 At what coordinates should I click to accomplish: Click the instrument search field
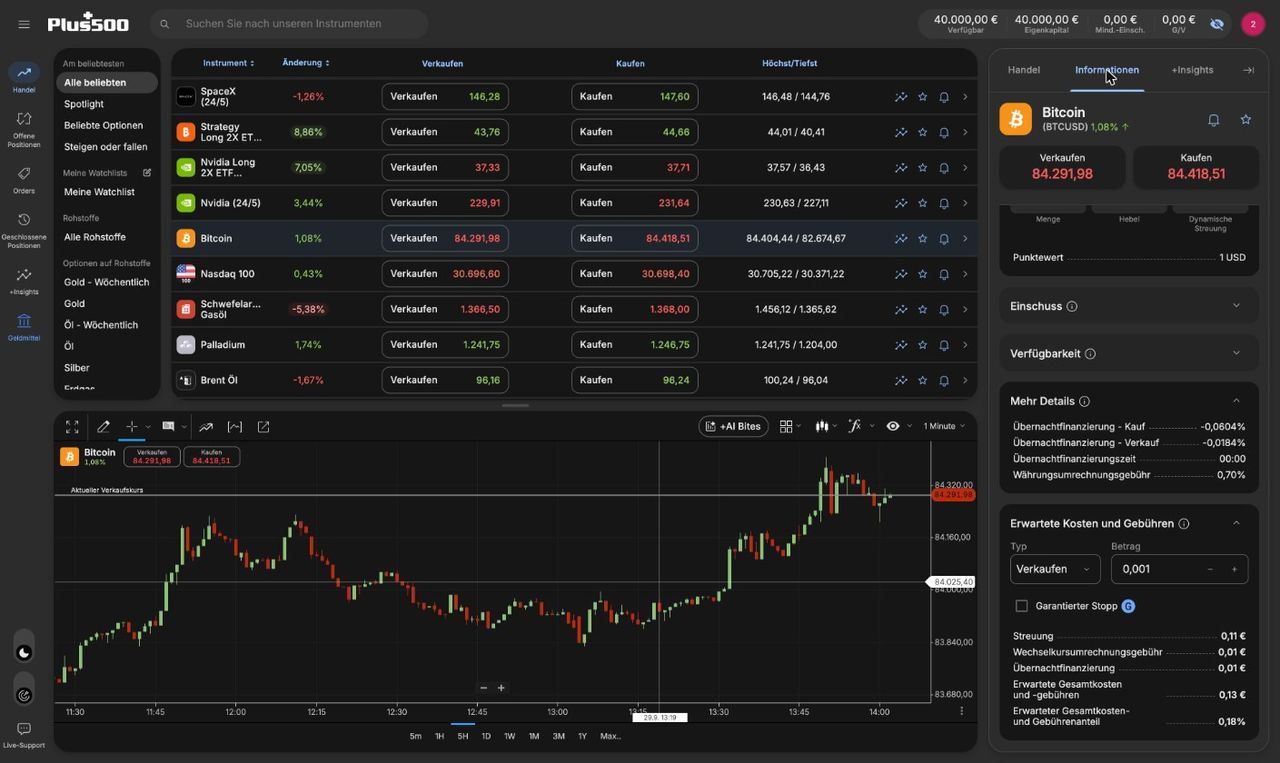289,24
